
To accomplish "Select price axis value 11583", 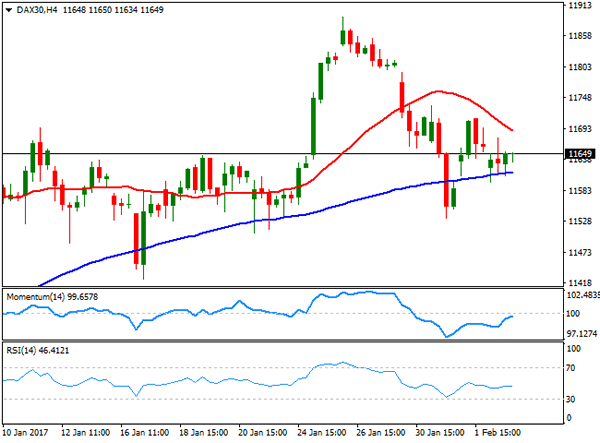I will (x=580, y=191).
